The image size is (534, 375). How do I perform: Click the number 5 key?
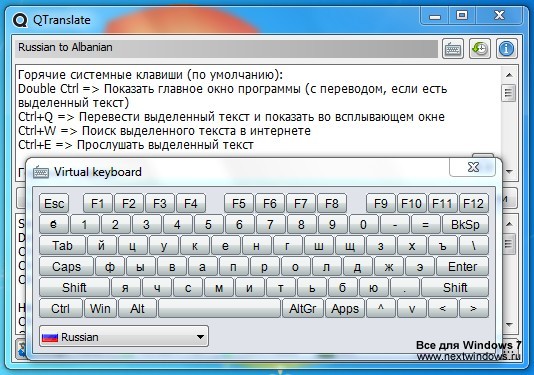208,224
